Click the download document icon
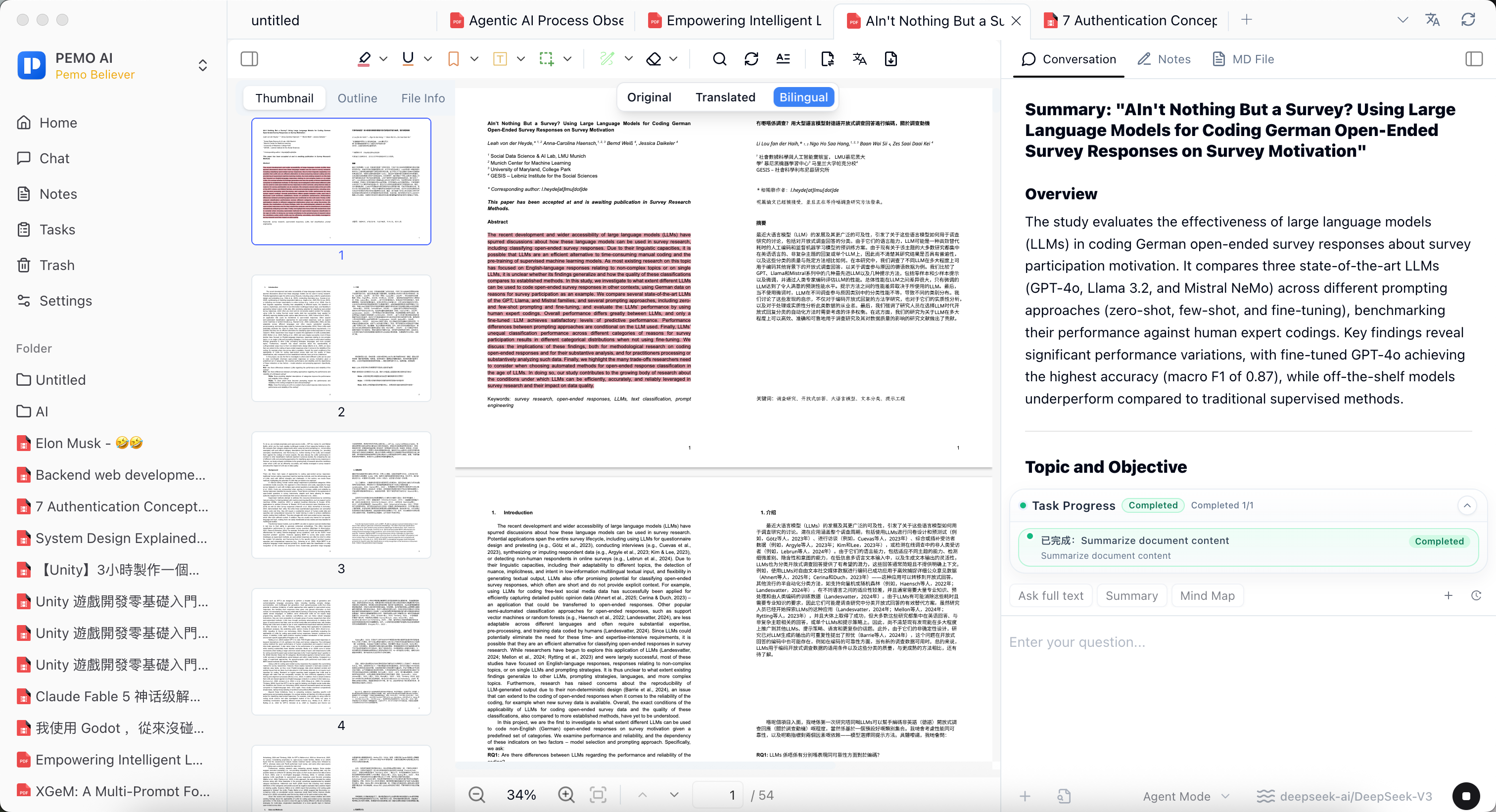The height and width of the screenshot is (812, 1496). (891, 59)
